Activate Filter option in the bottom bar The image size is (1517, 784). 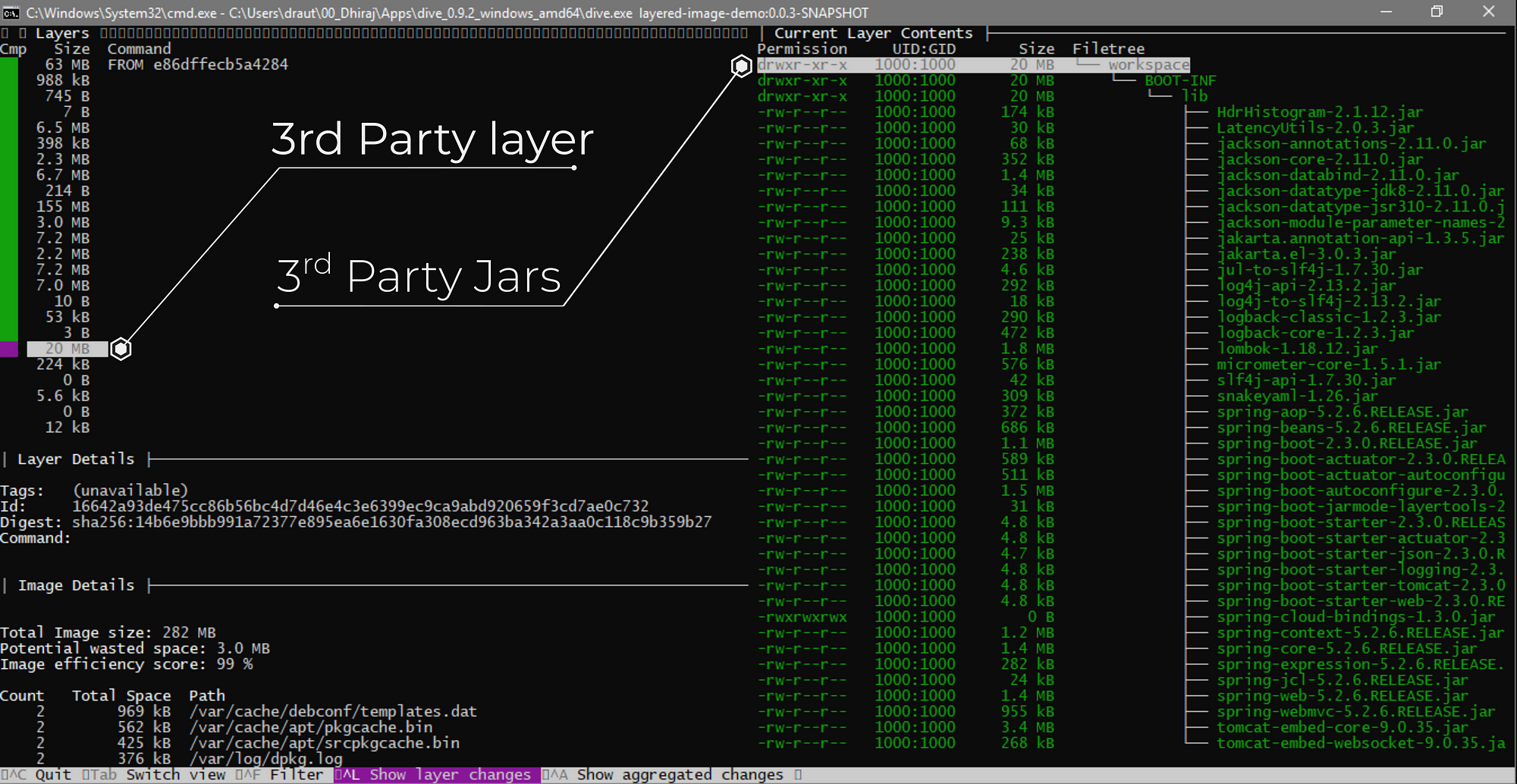279,775
